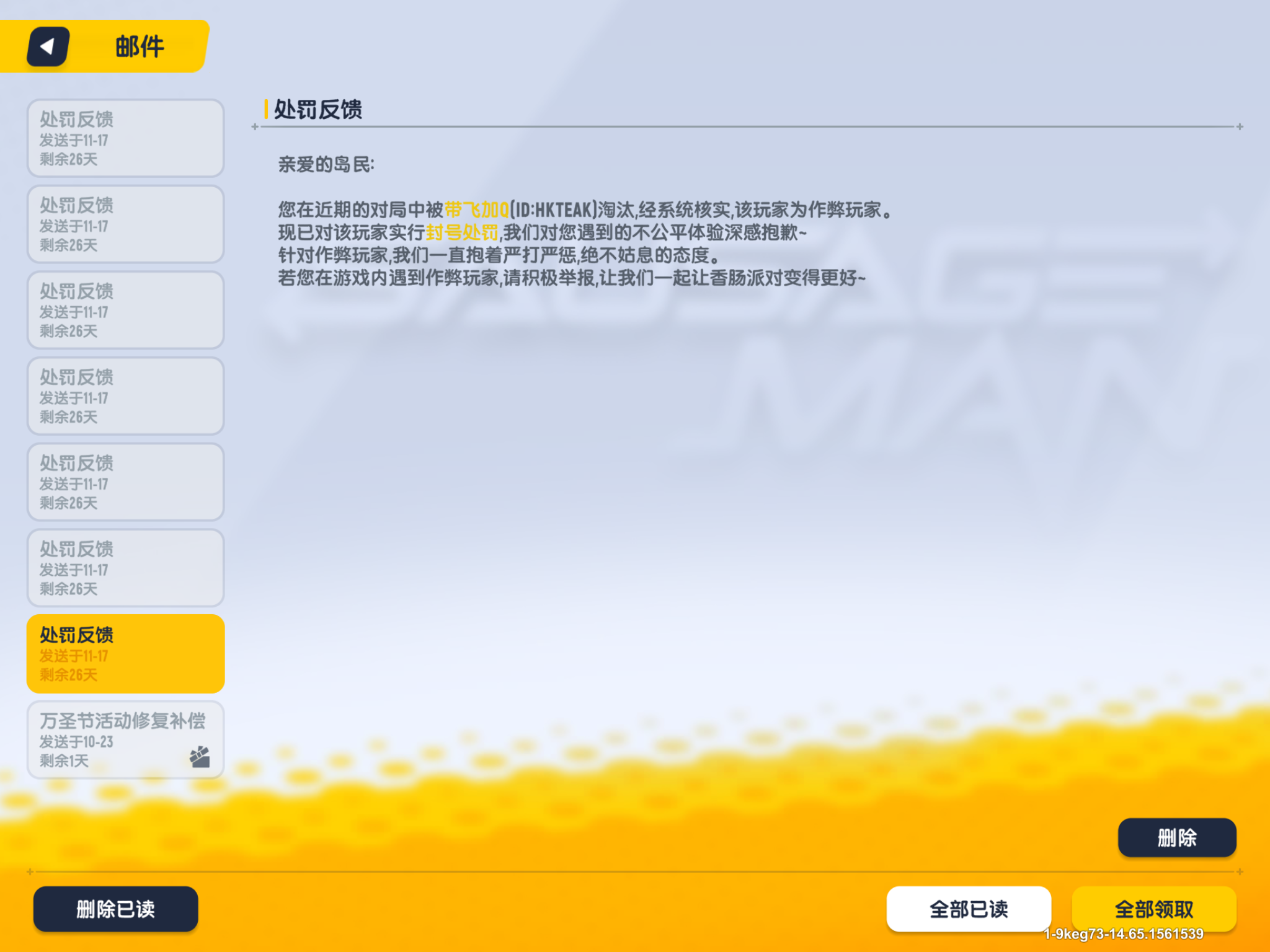Click the version number text at bottom right
The height and width of the screenshot is (952, 1270).
click(1124, 934)
